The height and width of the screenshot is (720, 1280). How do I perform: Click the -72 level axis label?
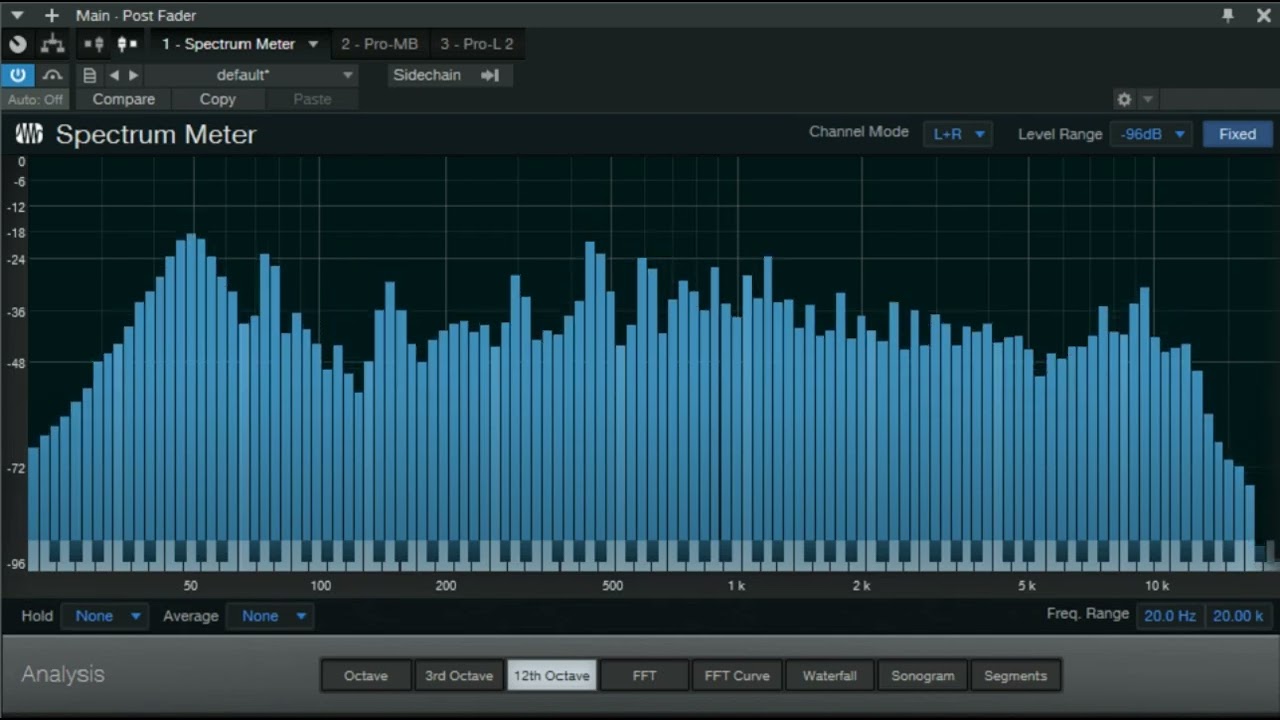(15, 468)
